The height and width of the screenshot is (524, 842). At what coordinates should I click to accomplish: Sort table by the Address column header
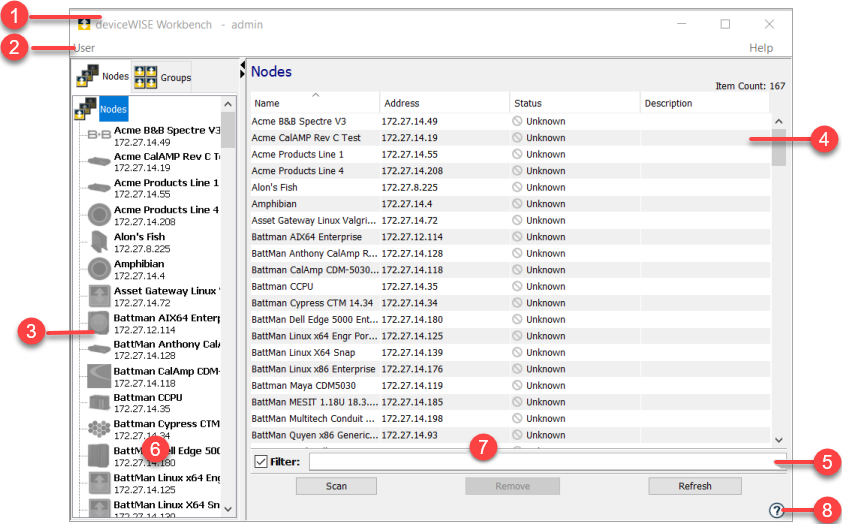[x=445, y=103]
